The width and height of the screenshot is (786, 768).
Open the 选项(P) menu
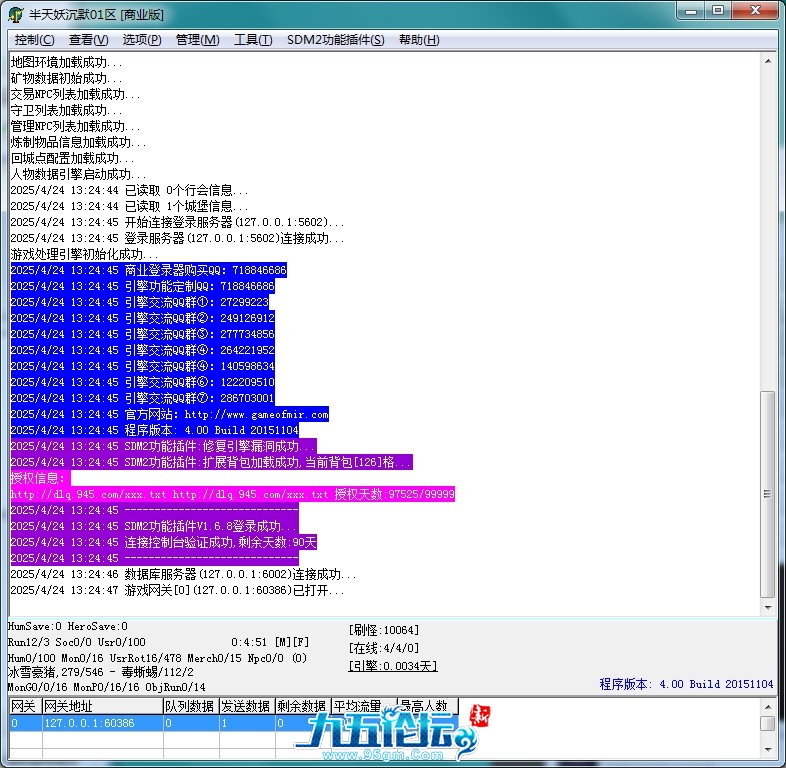[142, 40]
